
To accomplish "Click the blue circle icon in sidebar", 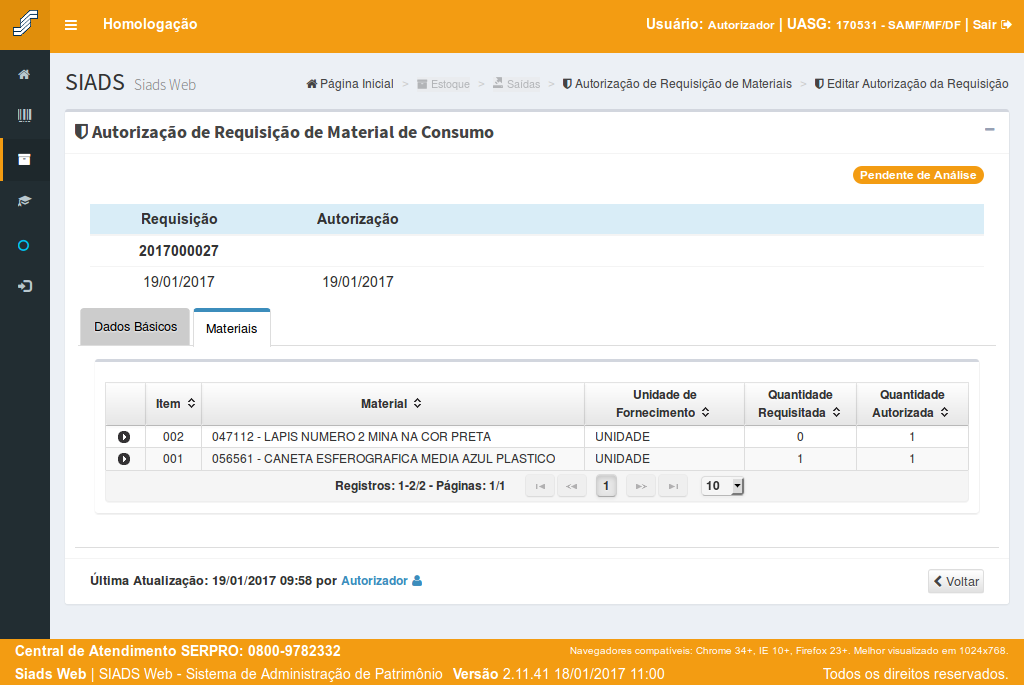I will coord(24,246).
